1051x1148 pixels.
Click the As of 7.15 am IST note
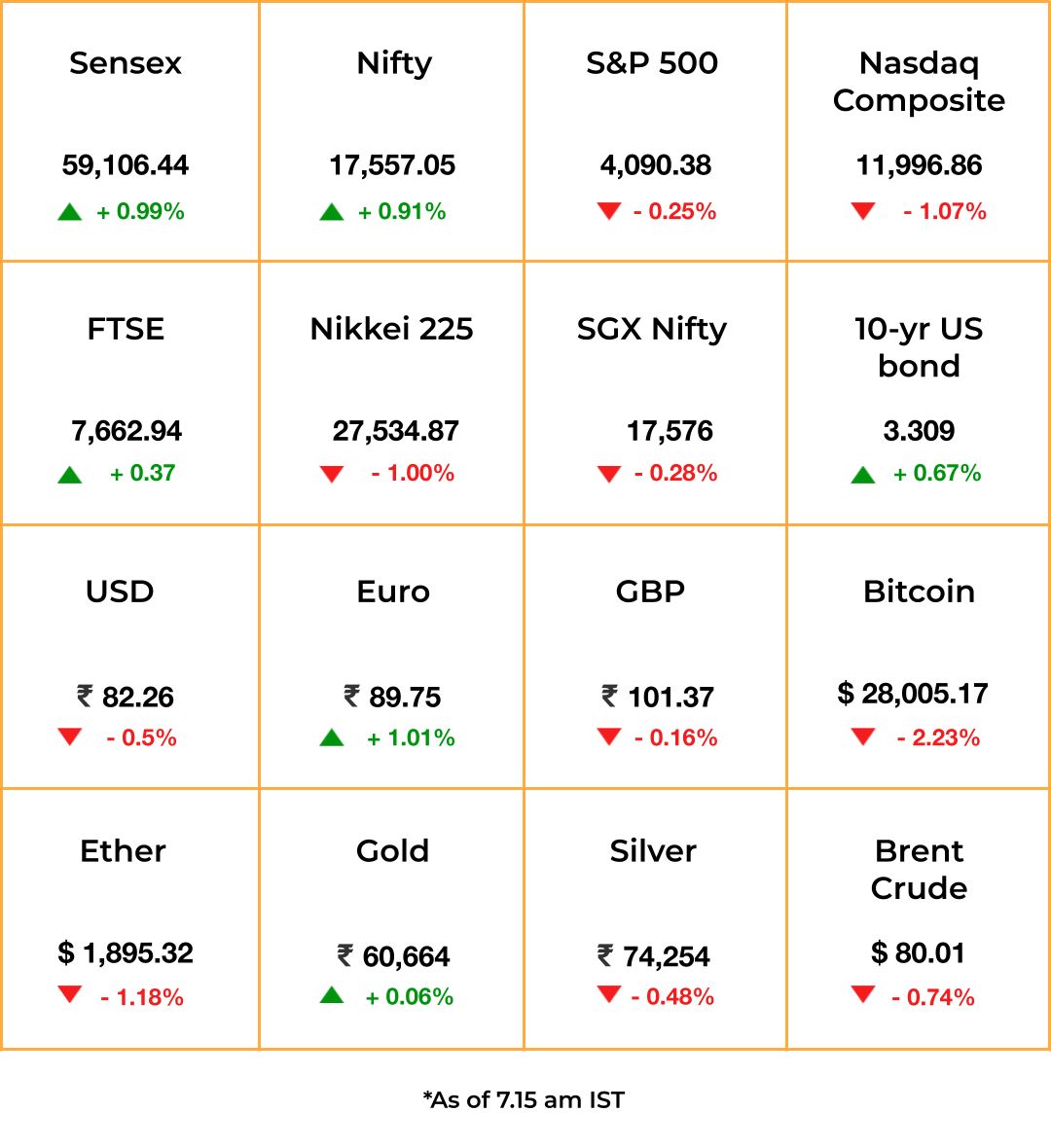point(524,1099)
